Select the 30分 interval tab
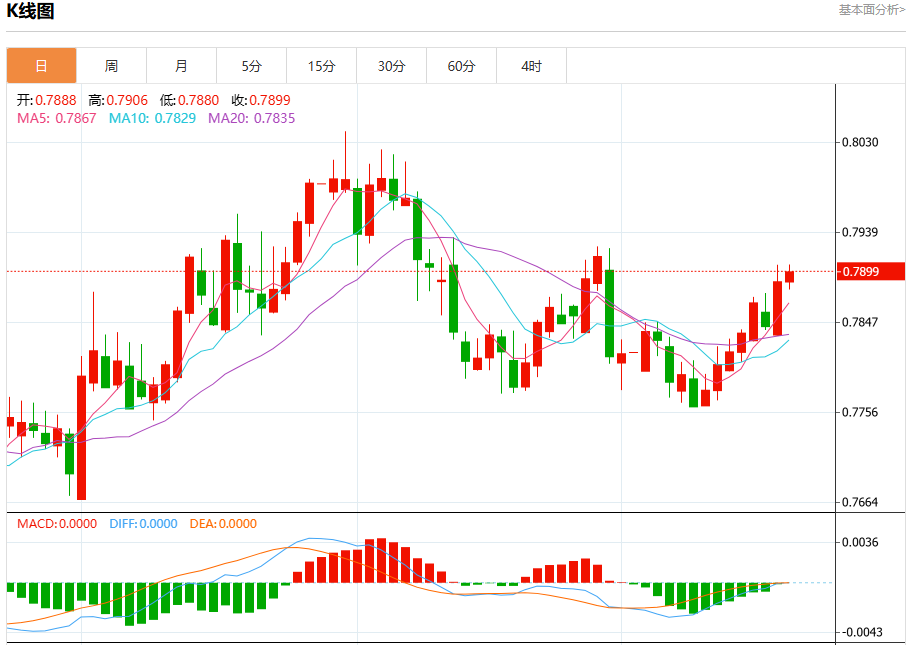 (392, 66)
